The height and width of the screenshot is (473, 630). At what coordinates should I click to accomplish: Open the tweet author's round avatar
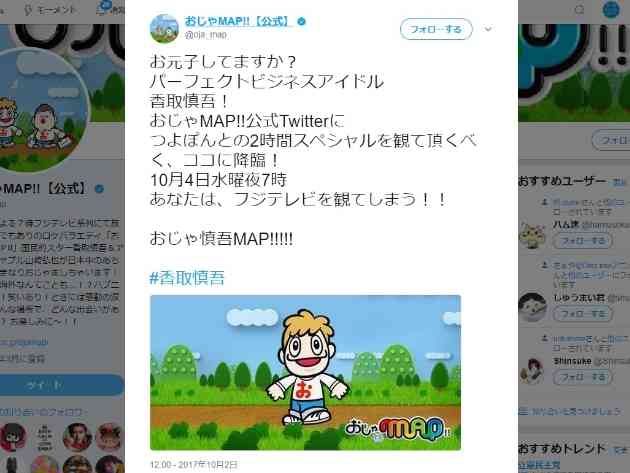click(x=164, y=29)
